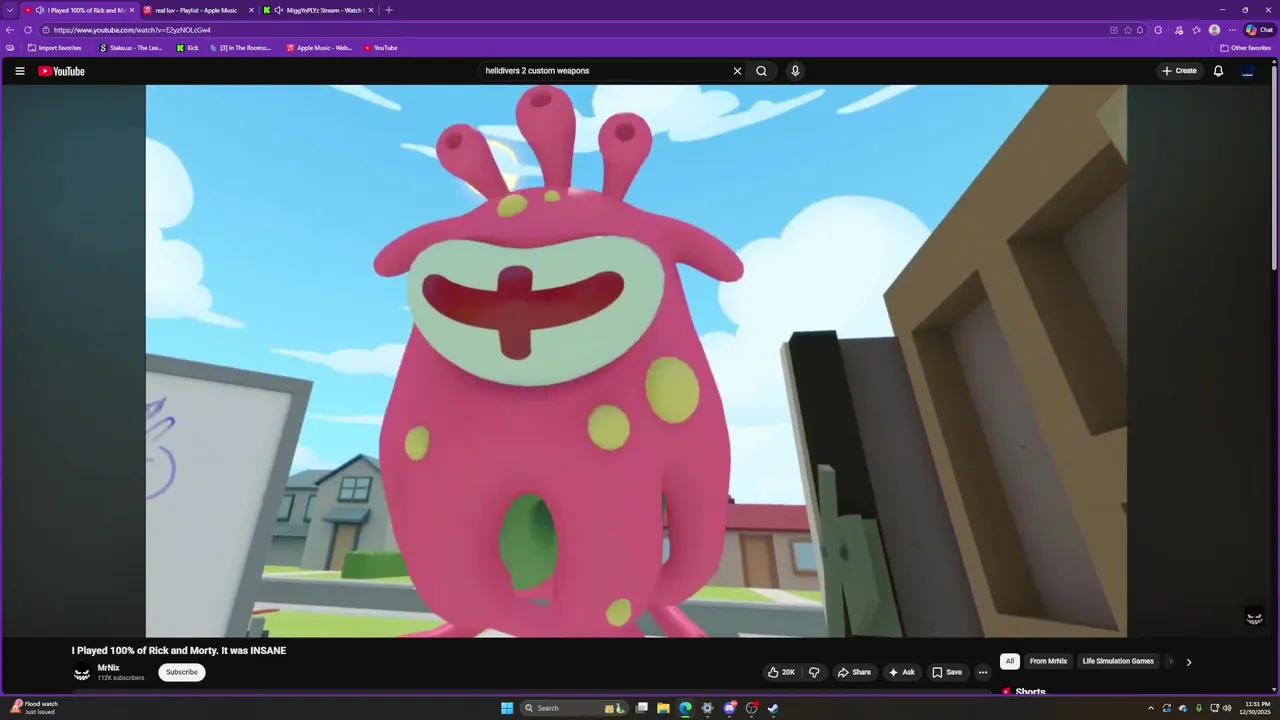Open Discord from the taskbar
This screenshot has height=720, width=1280.
[x=729, y=708]
